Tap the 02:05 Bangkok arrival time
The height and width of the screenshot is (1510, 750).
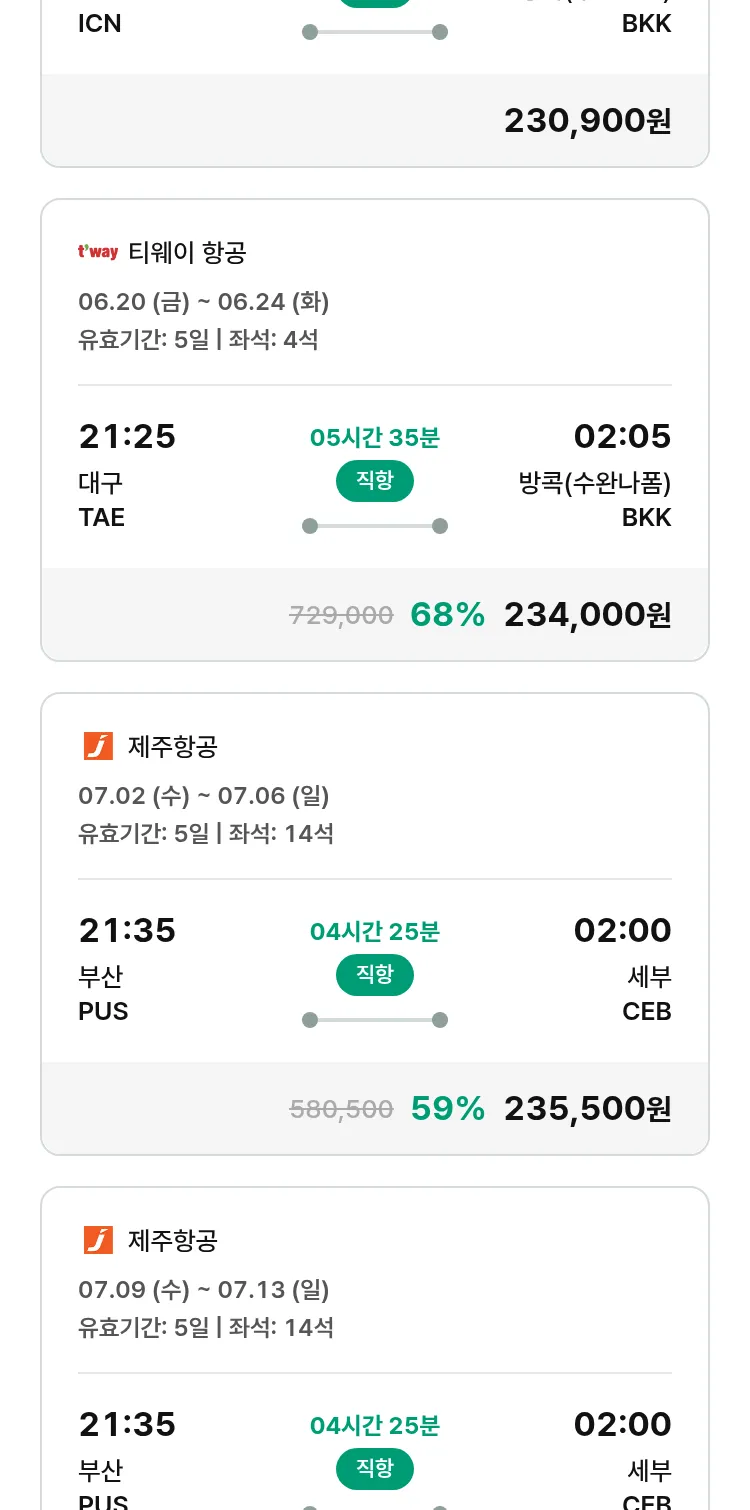point(622,437)
